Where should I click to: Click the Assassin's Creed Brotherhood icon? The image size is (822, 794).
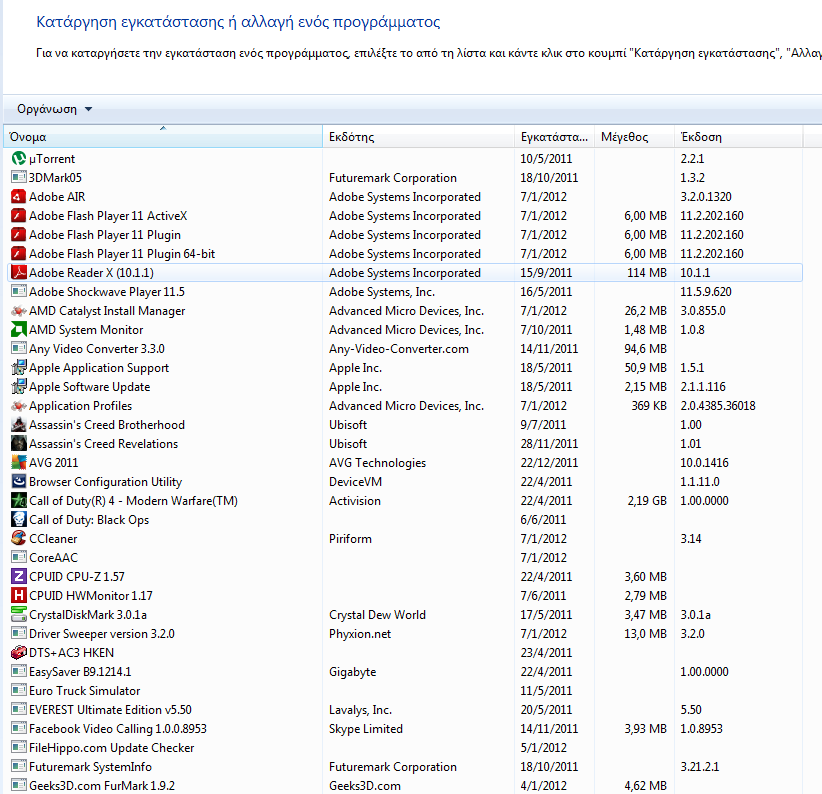click(x=19, y=425)
